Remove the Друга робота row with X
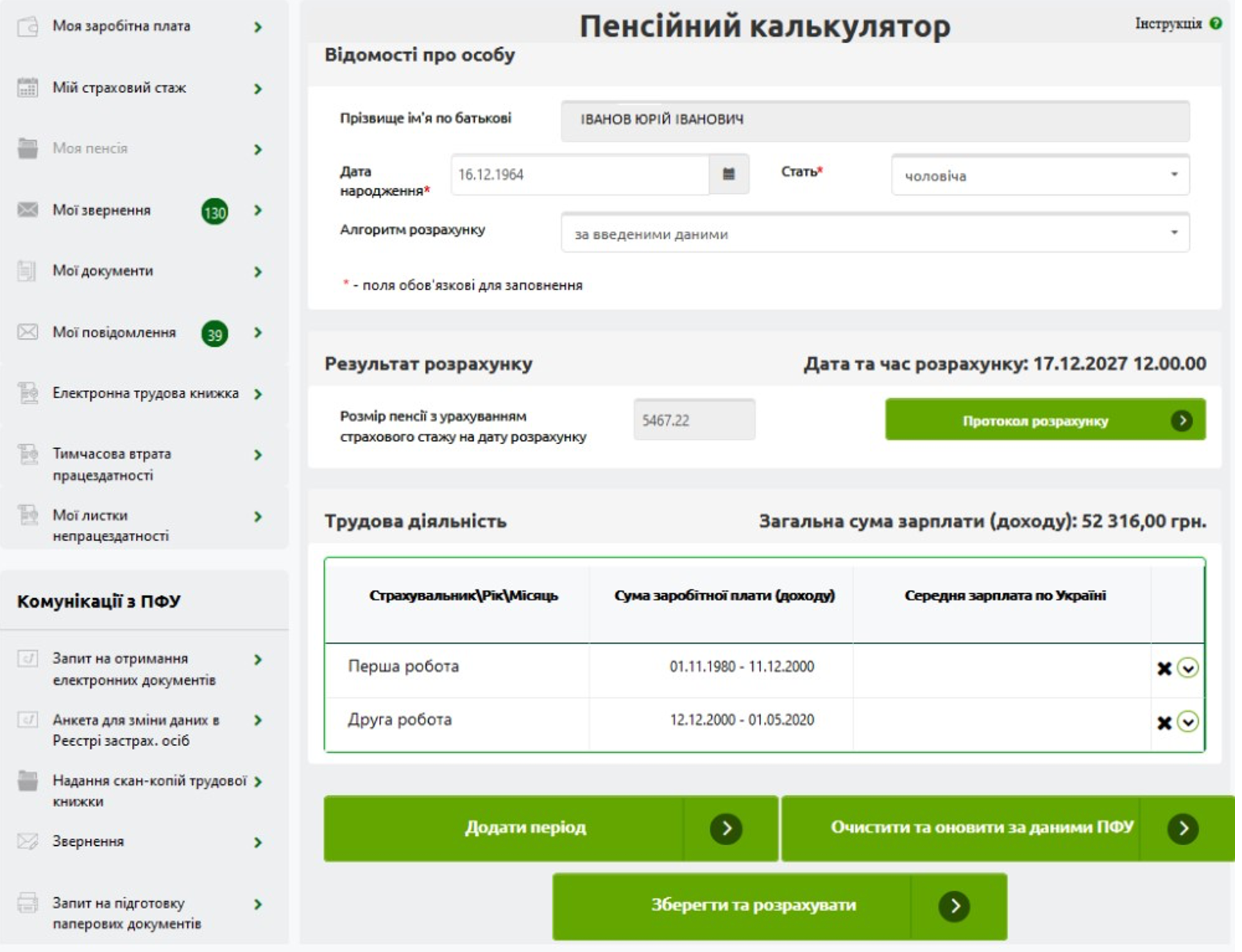 1164,722
